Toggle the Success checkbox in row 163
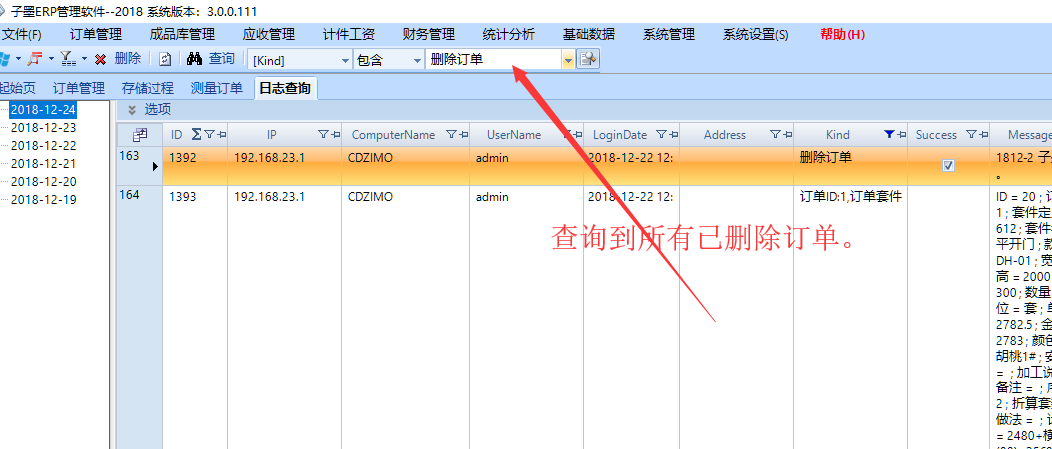The width and height of the screenshot is (1052, 449). 948,166
